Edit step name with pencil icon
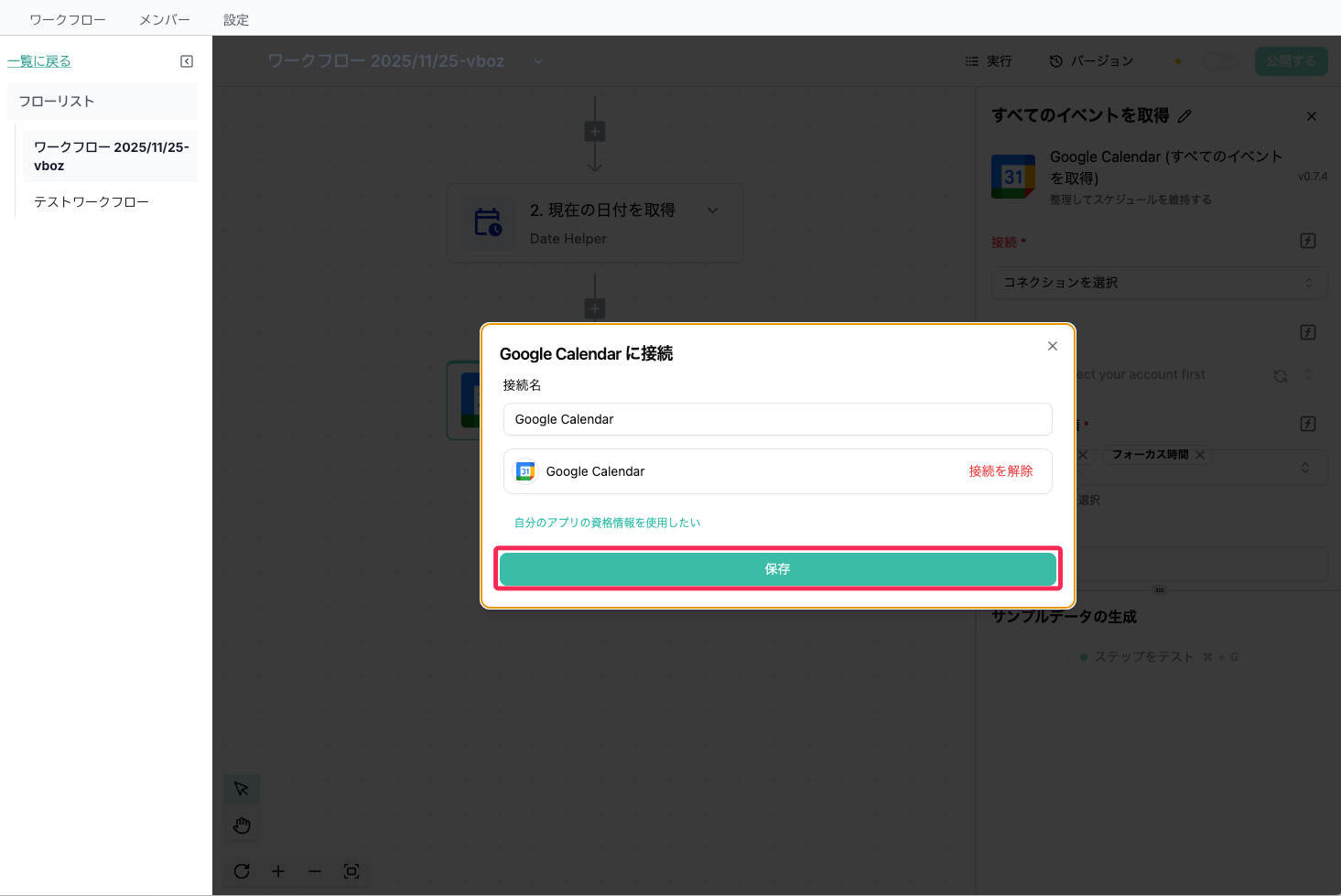 (1184, 116)
